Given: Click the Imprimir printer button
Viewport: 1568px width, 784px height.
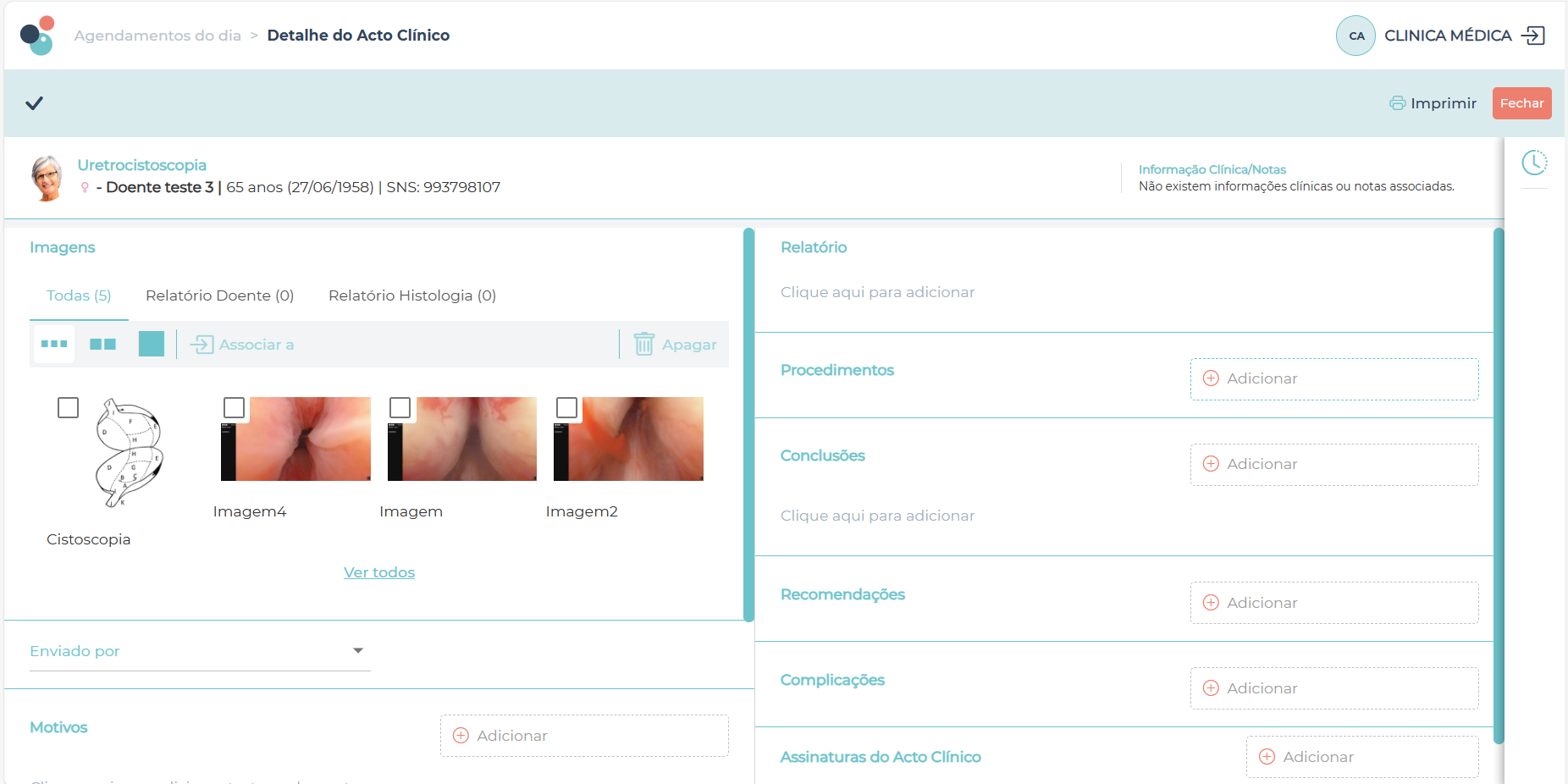Looking at the screenshot, I should [x=1433, y=103].
